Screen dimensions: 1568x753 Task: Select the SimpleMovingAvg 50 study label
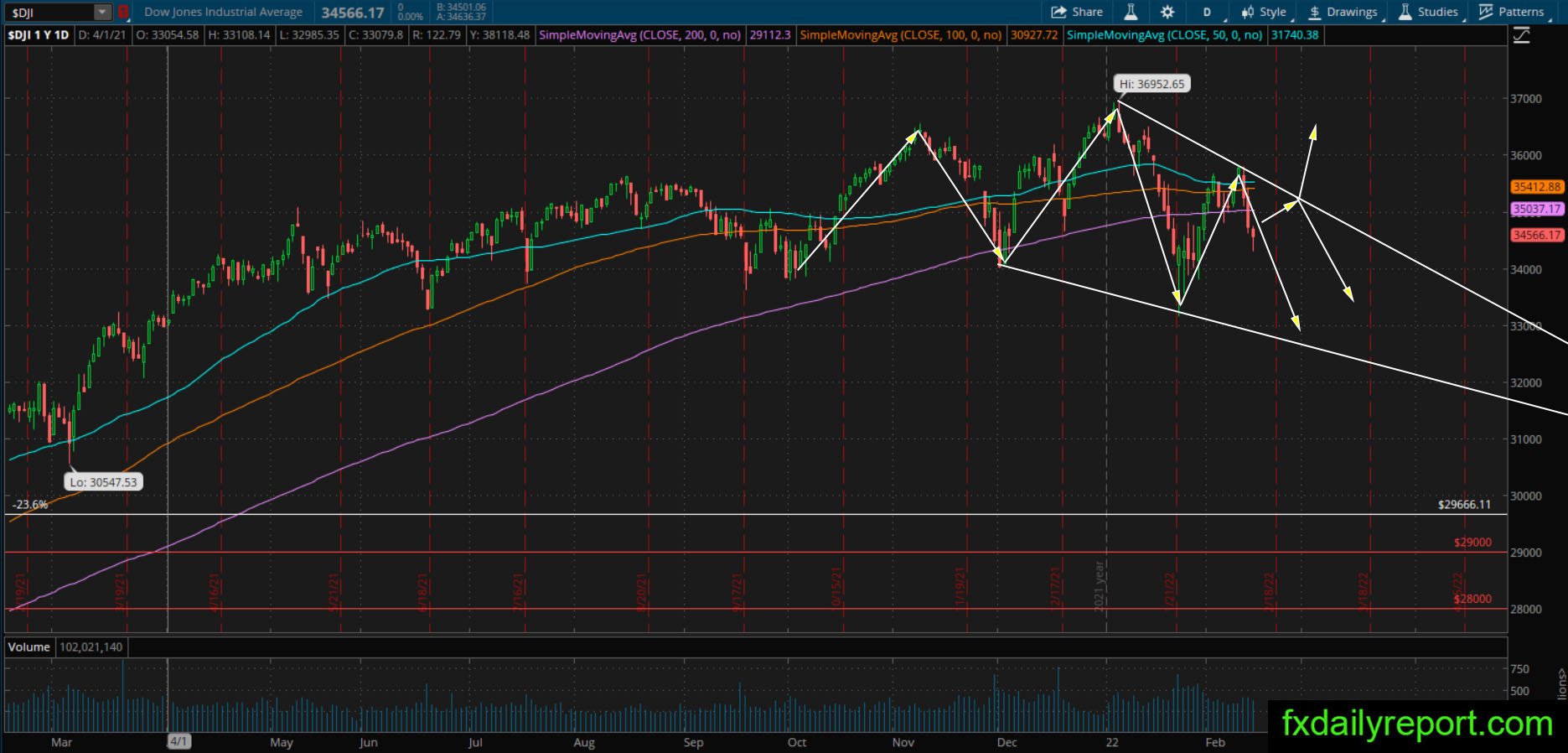(x=1165, y=35)
